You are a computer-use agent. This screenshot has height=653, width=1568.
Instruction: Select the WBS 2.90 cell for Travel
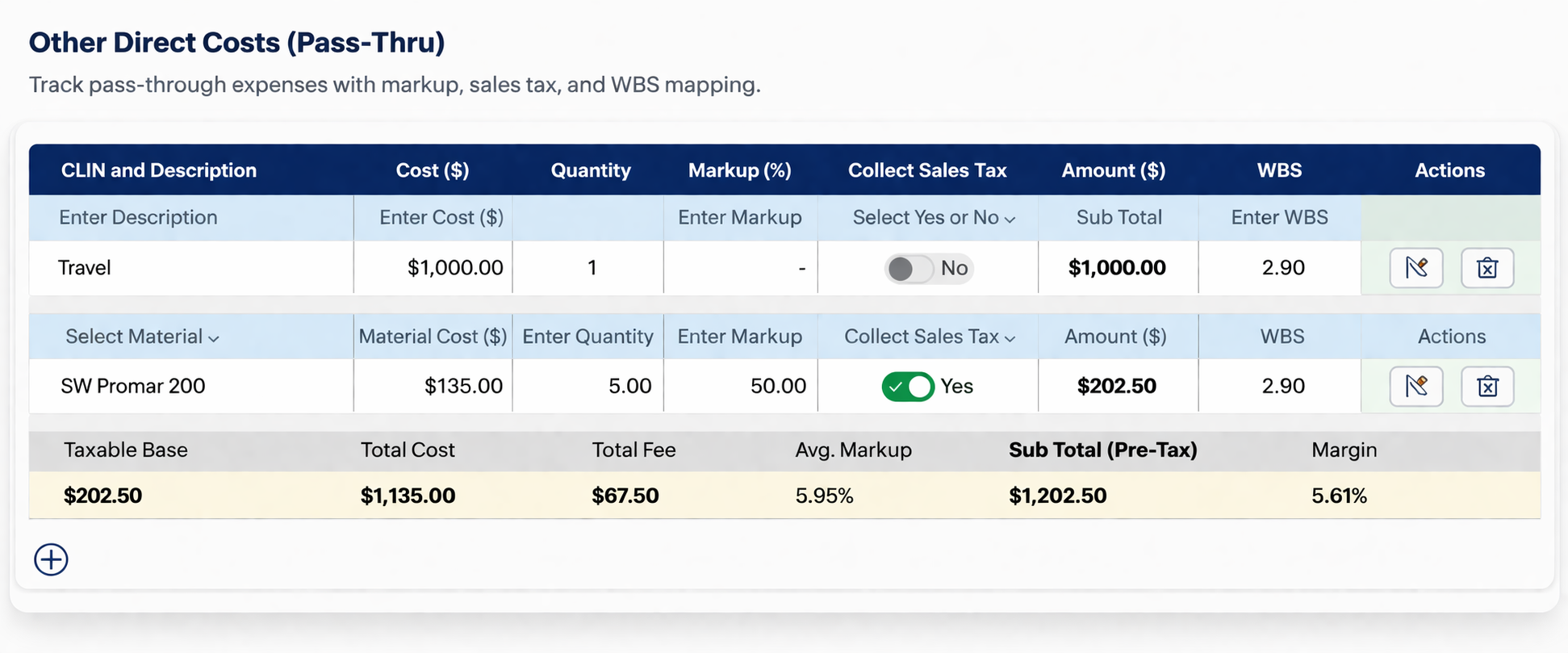pyautogui.click(x=1280, y=268)
